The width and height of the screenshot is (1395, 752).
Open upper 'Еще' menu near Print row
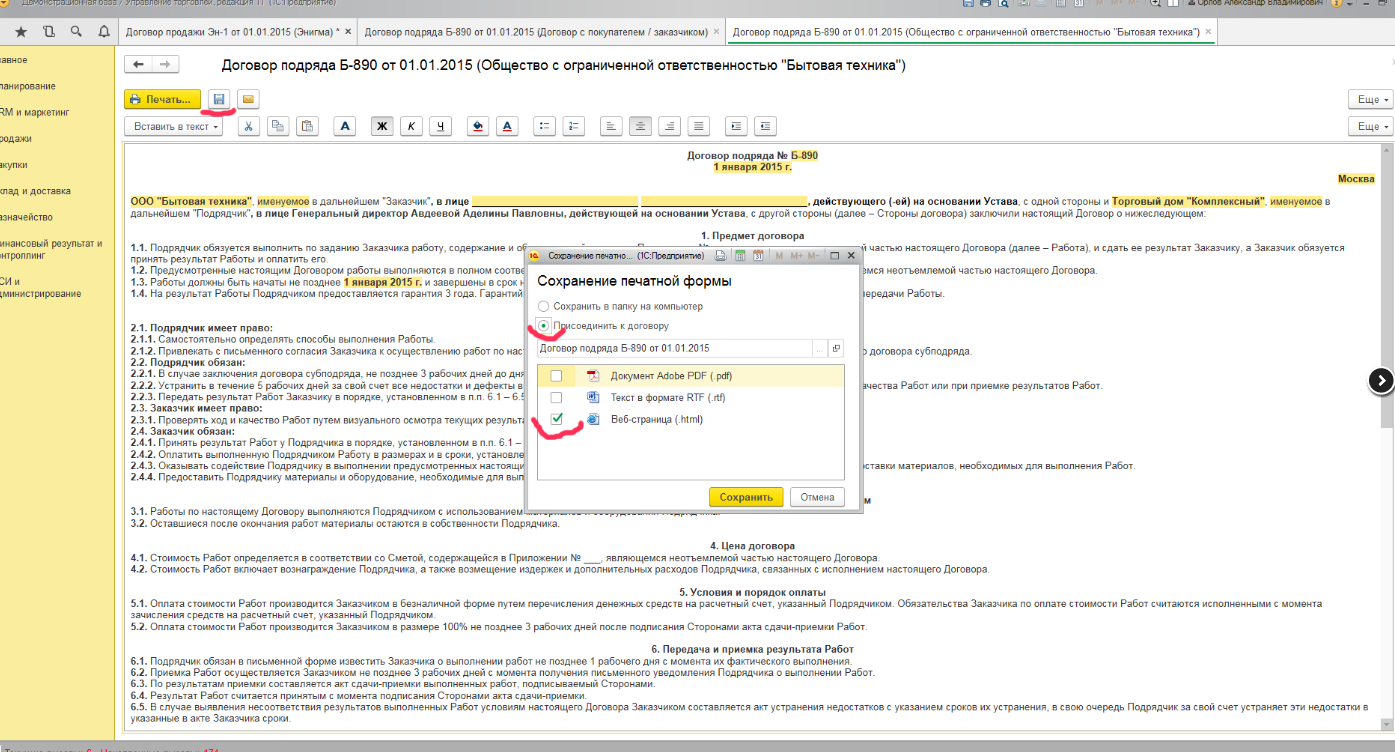click(1369, 100)
